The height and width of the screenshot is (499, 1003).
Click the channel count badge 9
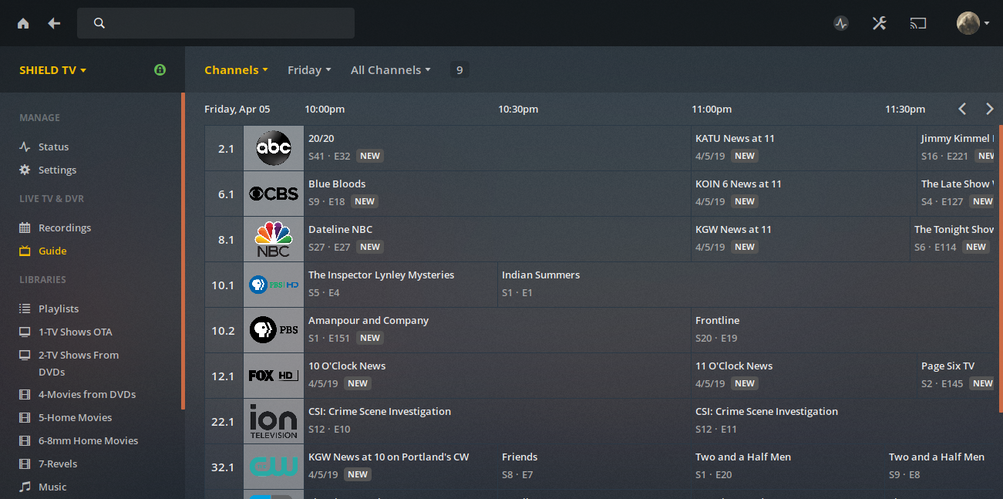(459, 70)
